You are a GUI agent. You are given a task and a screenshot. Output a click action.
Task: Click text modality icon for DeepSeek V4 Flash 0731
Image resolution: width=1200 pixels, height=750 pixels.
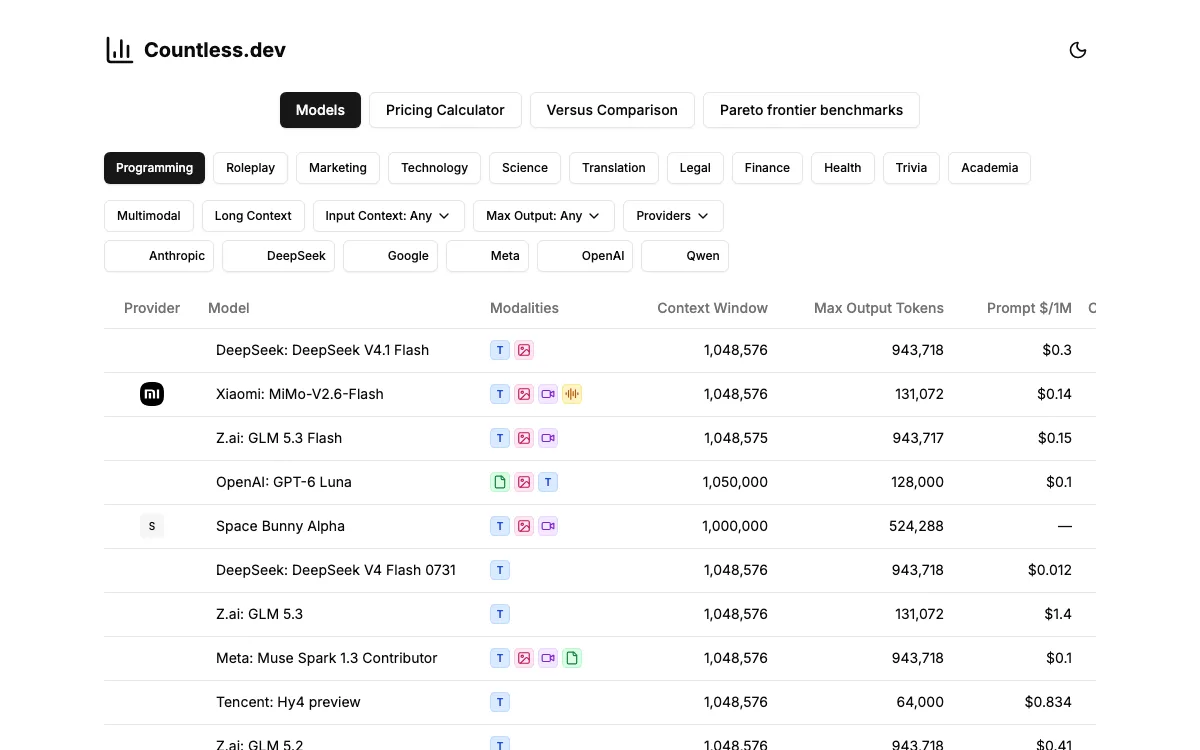coord(500,570)
